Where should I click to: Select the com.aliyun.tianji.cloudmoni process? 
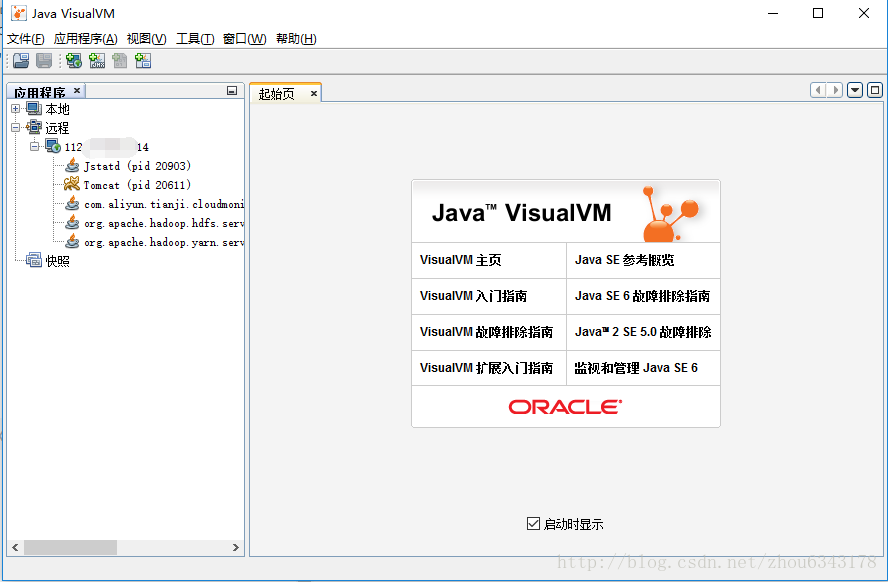(x=164, y=204)
